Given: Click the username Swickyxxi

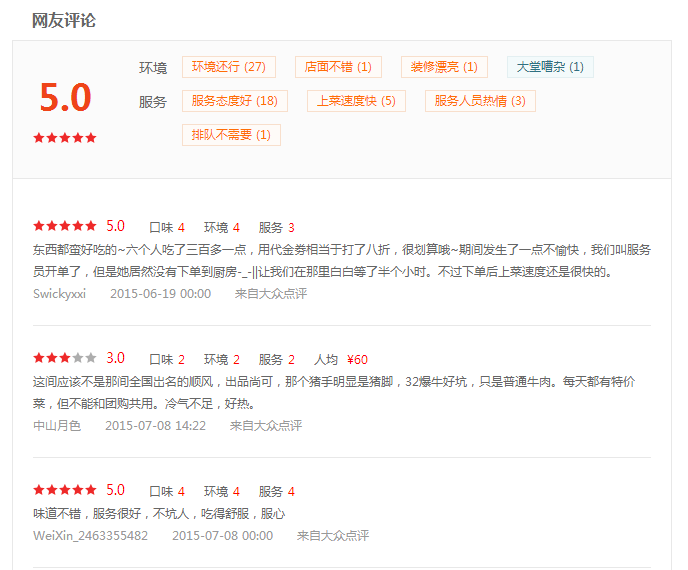Looking at the screenshot, I should (59, 294).
